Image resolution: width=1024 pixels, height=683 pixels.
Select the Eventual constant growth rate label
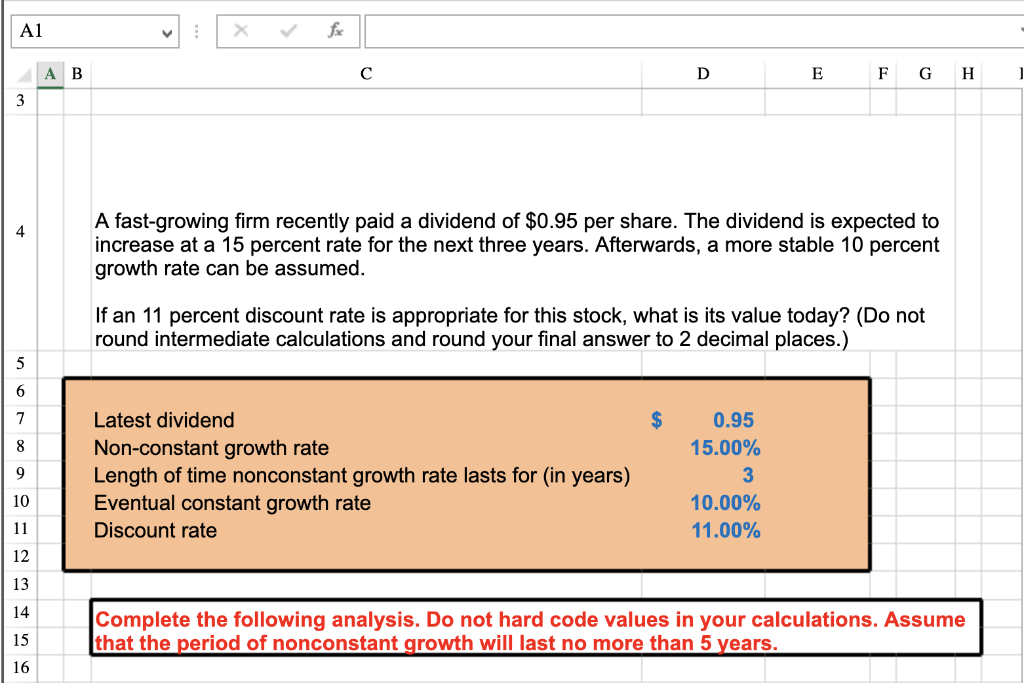pyautogui.click(x=230, y=503)
